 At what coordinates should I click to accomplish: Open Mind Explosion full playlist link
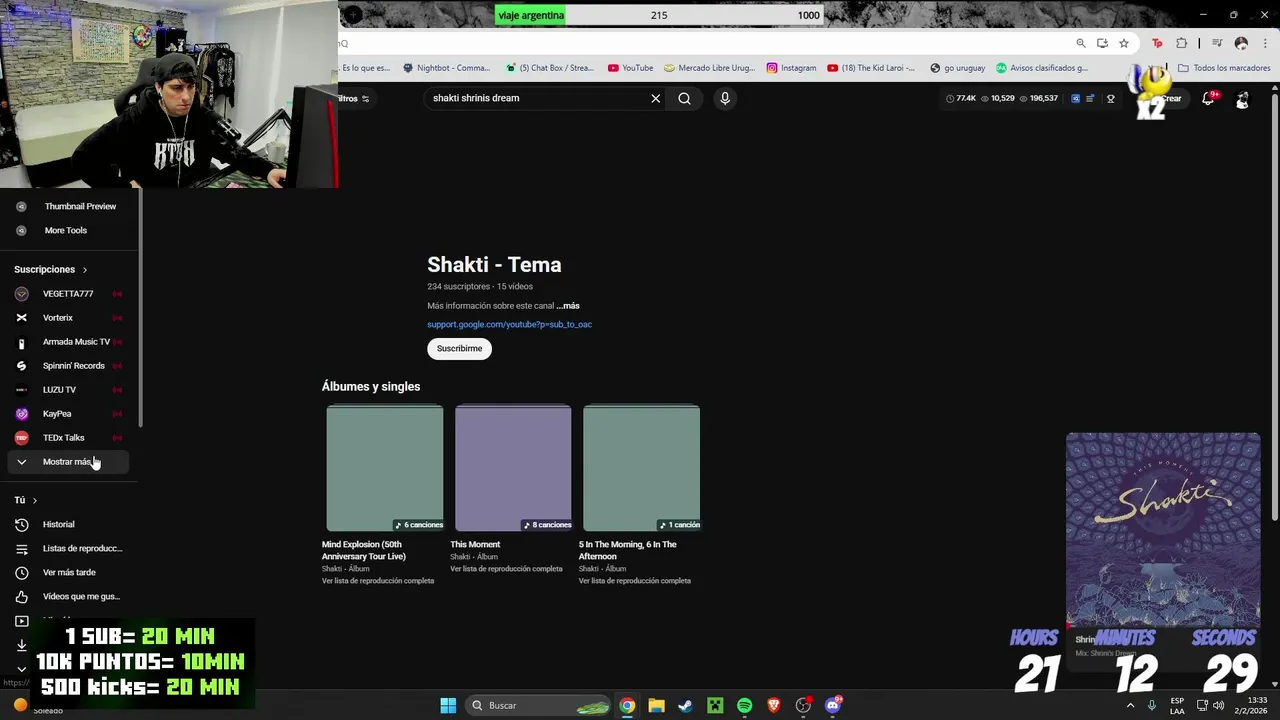click(378, 581)
